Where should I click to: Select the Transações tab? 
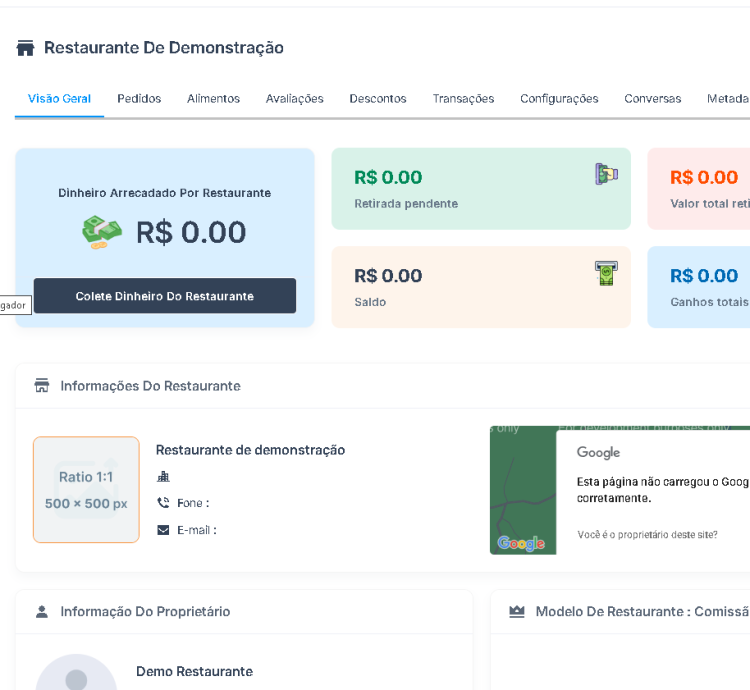463,99
